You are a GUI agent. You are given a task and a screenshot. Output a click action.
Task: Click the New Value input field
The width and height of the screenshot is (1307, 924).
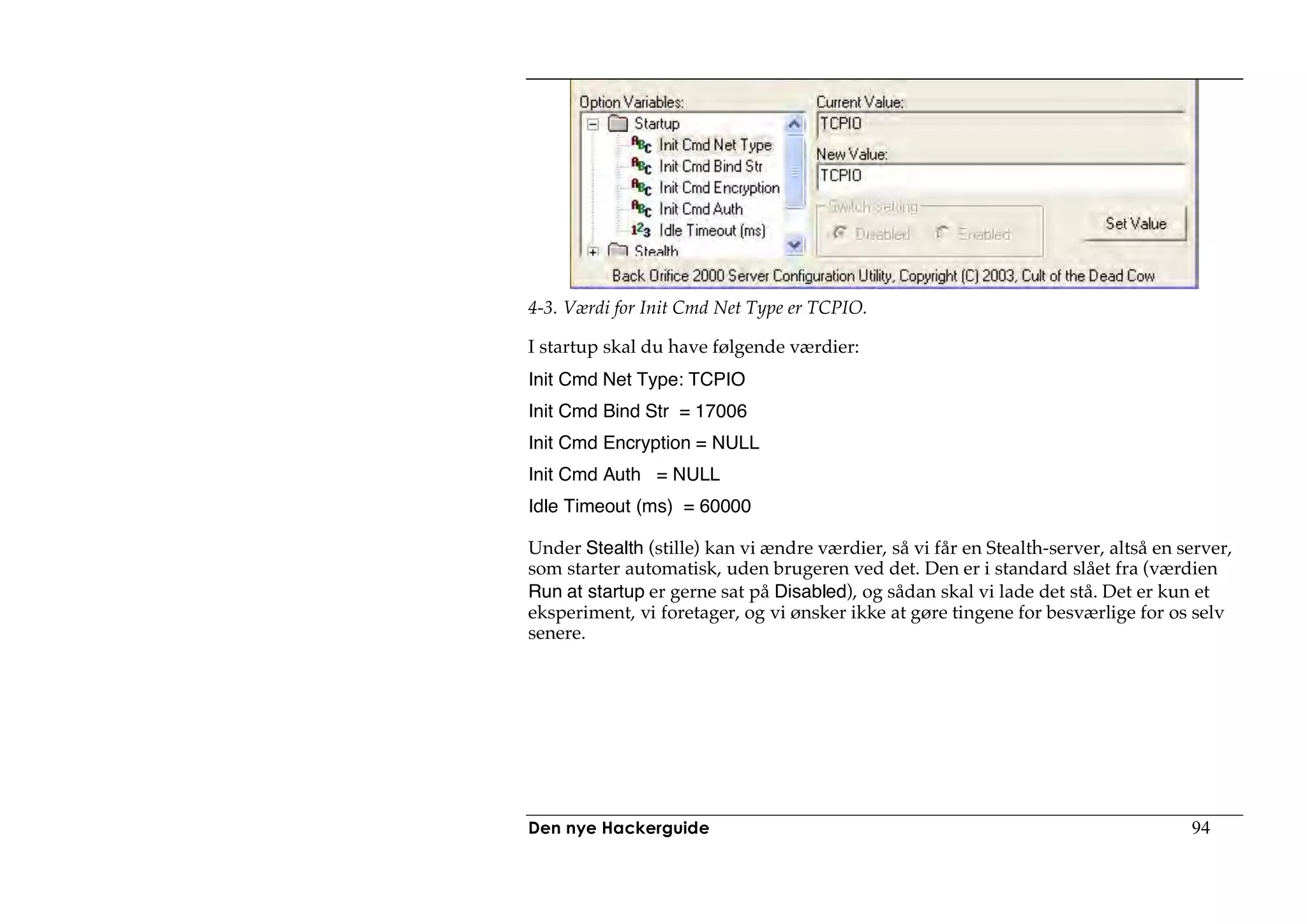(1001, 176)
